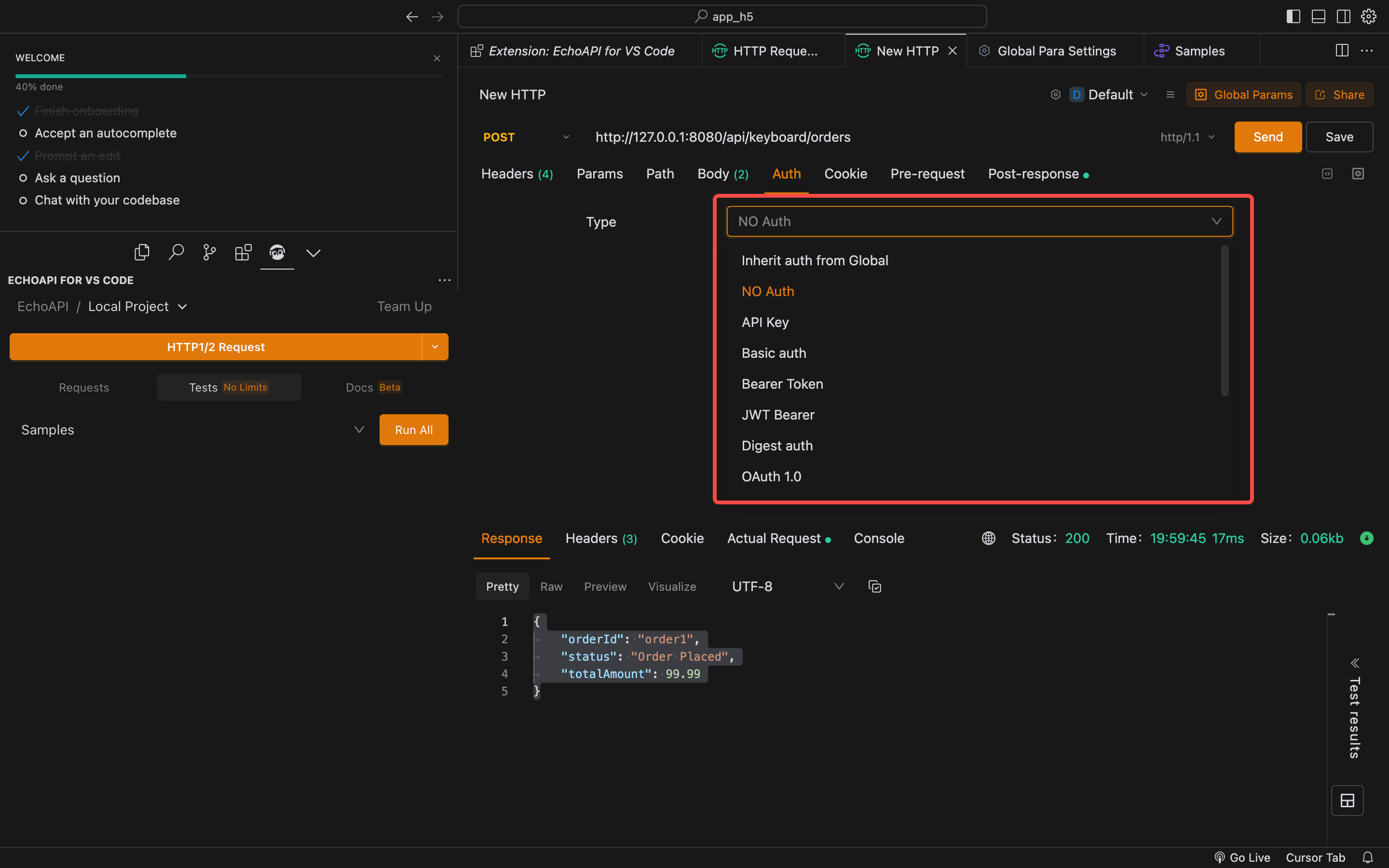Choose Bearer Token option
Image resolution: width=1389 pixels, height=868 pixels.
click(x=782, y=384)
